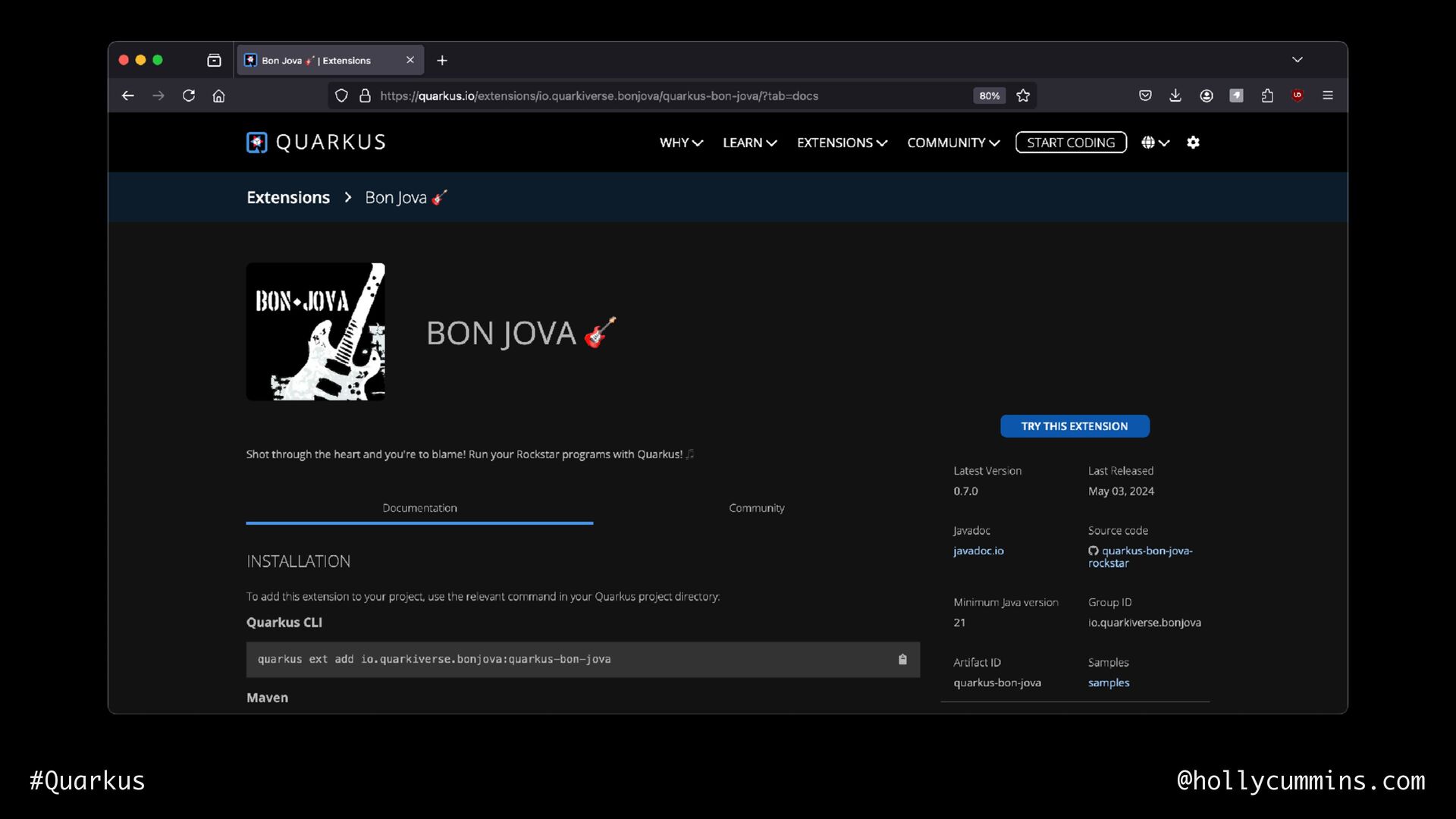Click the Bon Jova guitar logo thumbnail

click(315, 331)
